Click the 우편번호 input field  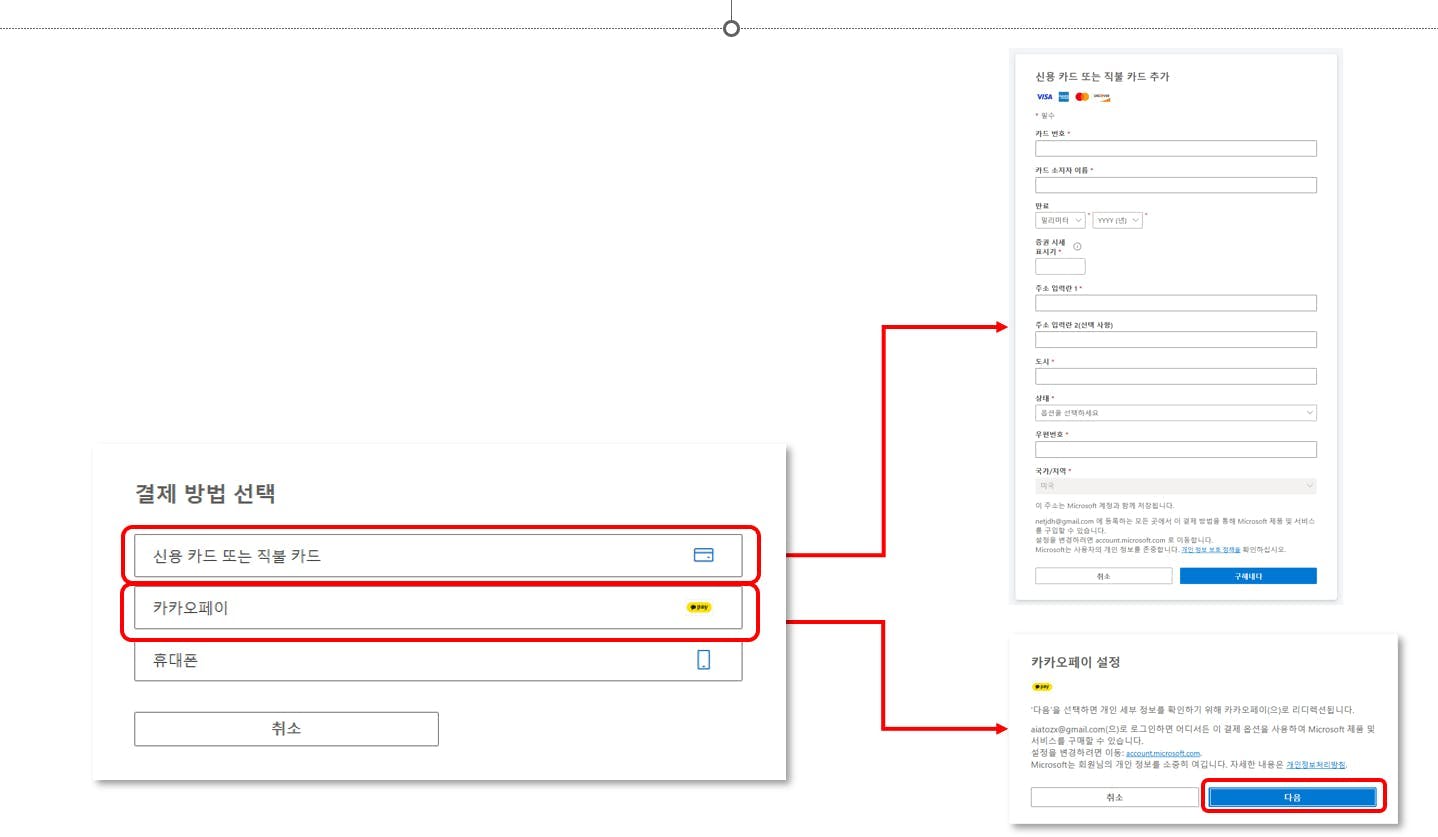coord(1175,450)
